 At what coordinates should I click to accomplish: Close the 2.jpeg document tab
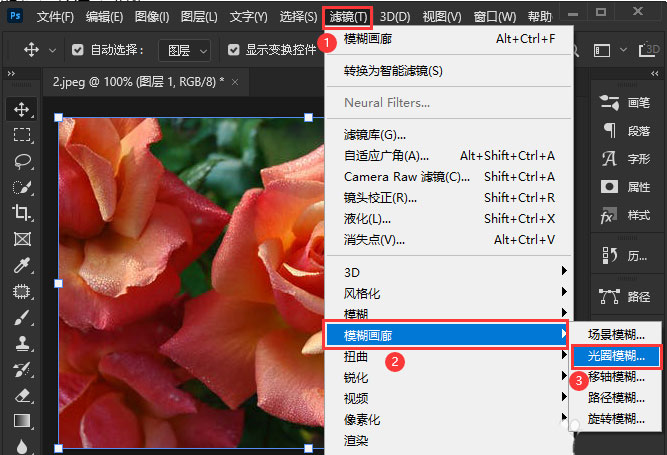point(235,82)
